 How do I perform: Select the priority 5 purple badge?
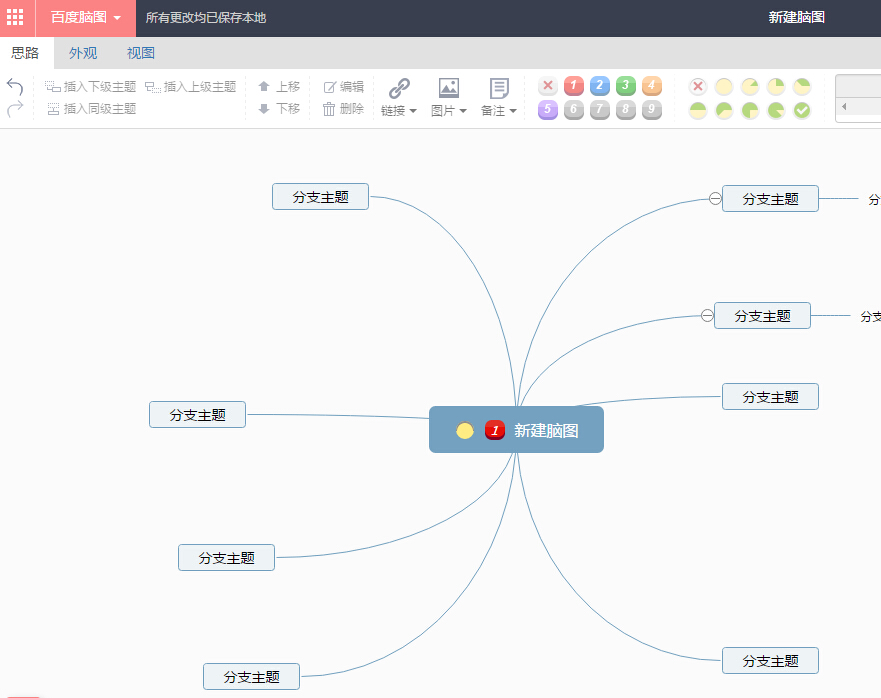[547, 110]
